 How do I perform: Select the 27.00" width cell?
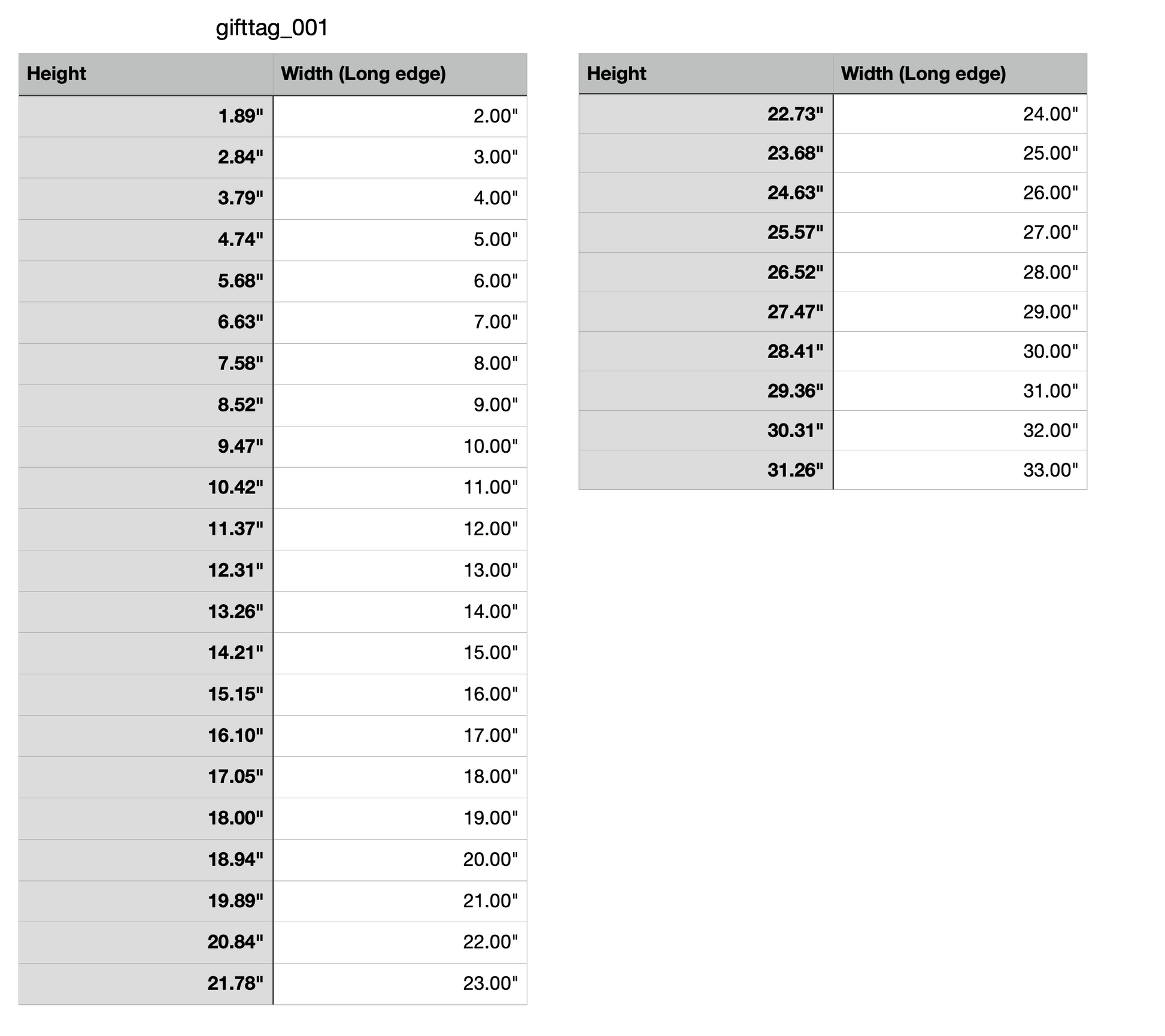(x=959, y=232)
